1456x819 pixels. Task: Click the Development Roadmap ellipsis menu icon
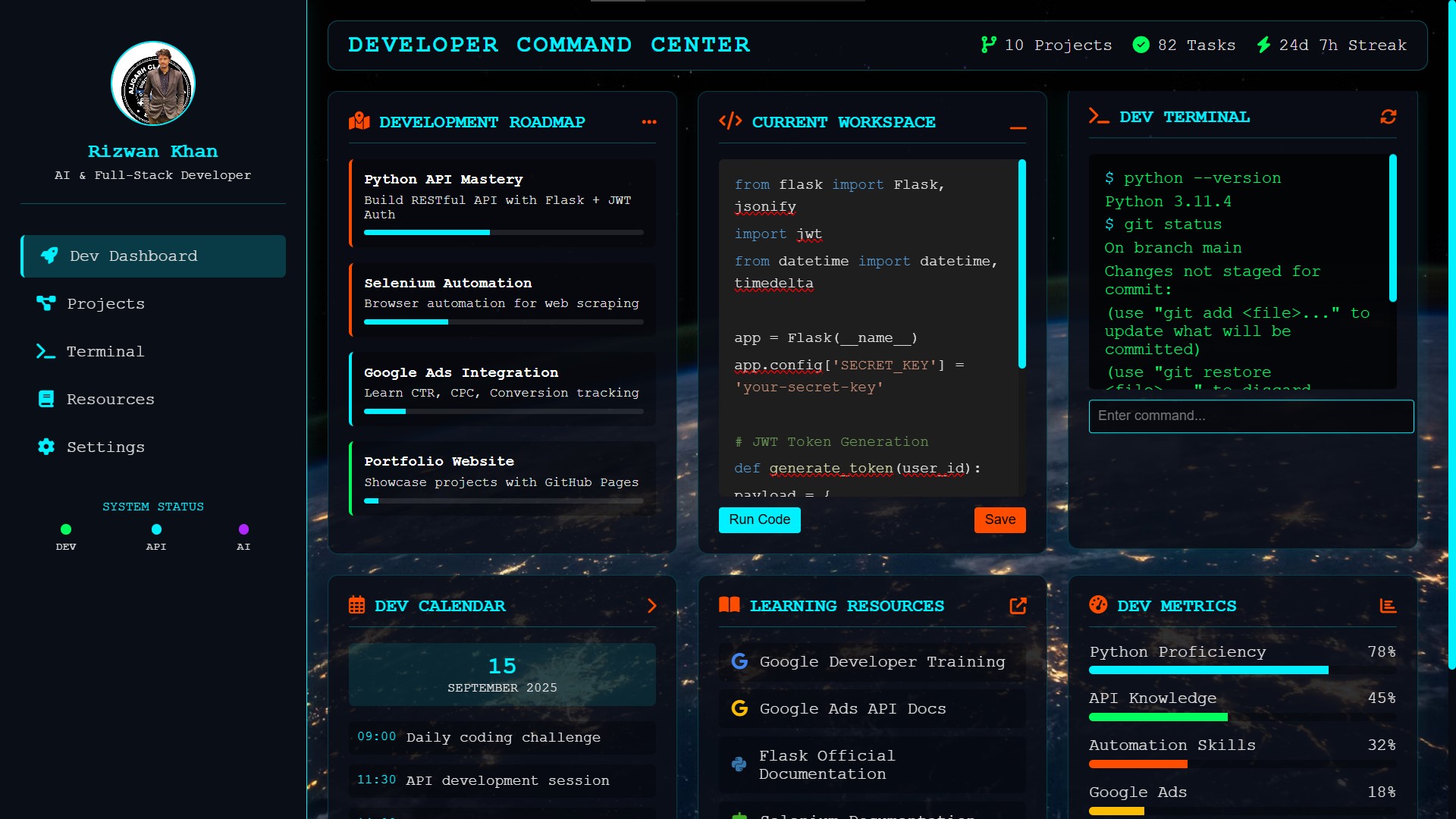click(648, 122)
